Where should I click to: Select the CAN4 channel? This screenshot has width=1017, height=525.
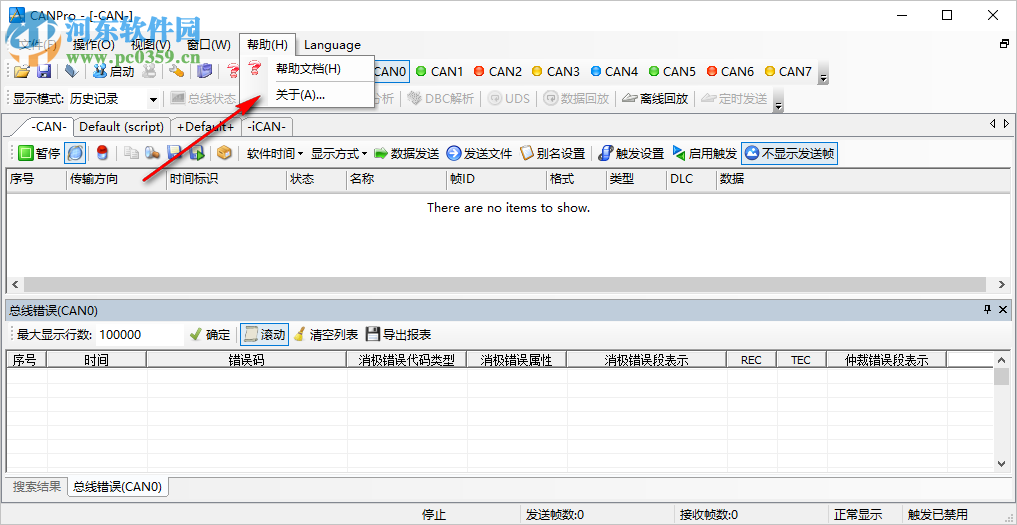614,71
